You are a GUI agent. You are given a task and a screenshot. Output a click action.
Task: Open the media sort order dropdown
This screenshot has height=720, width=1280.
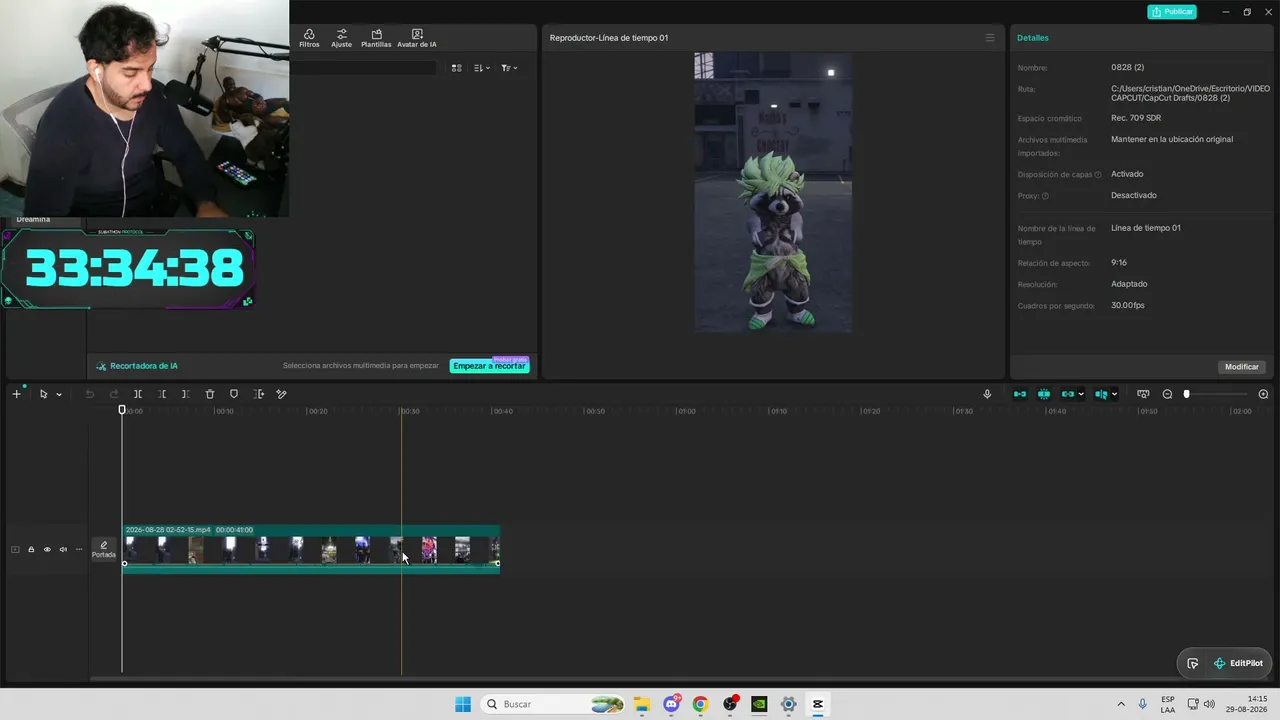[482, 68]
